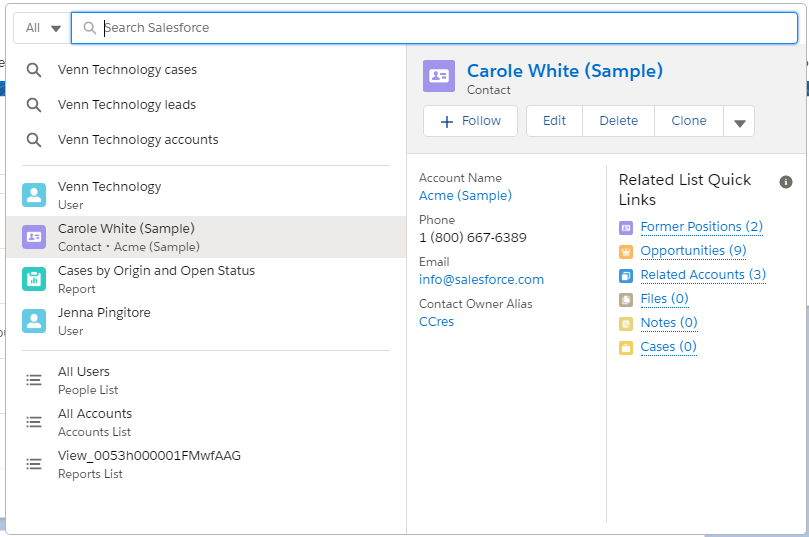Focus the Search Salesforce input field
Viewport: 809px width, 537px height.
point(434,28)
